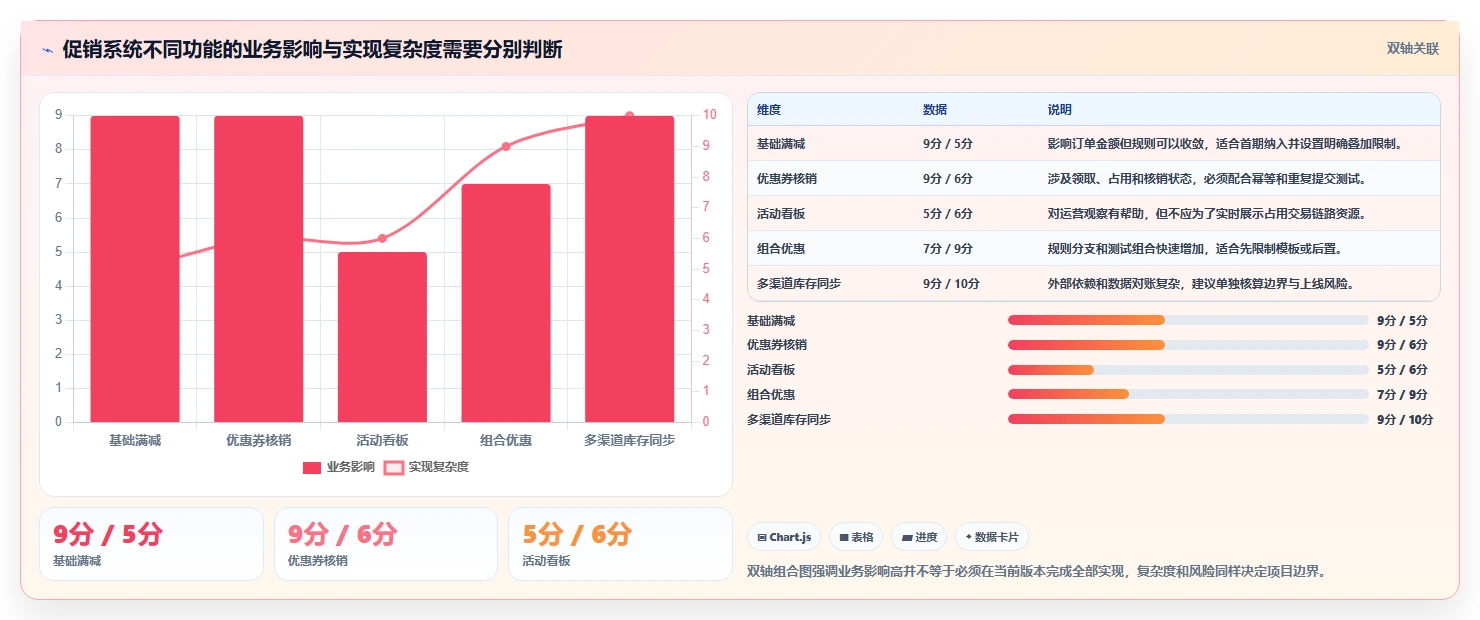Click the 基础满减 x-axis label
The width and height of the screenshot is (1480, 620).
[x=135, y=440]
